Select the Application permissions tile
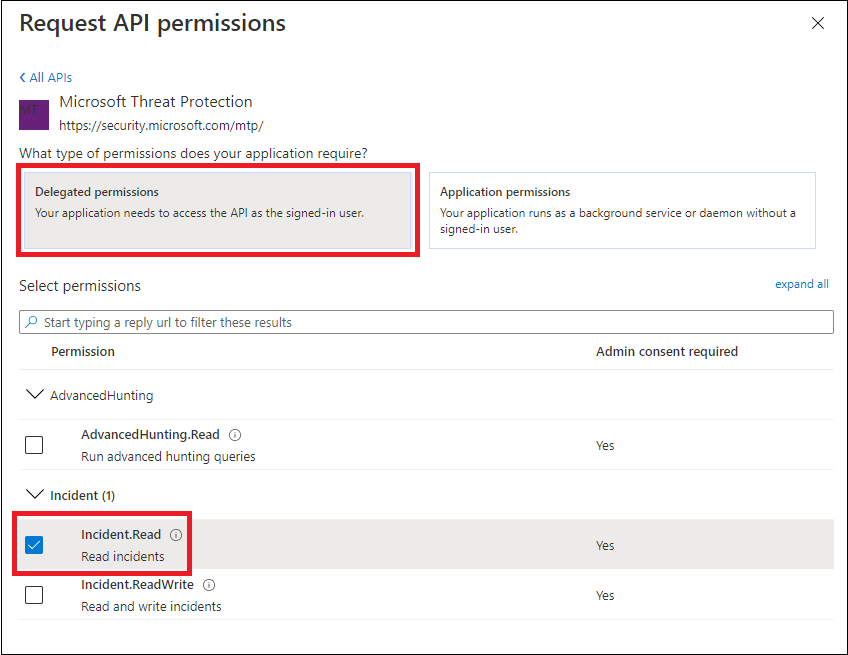The width and height of the screenshot is (848, 655). pos(622,210)
